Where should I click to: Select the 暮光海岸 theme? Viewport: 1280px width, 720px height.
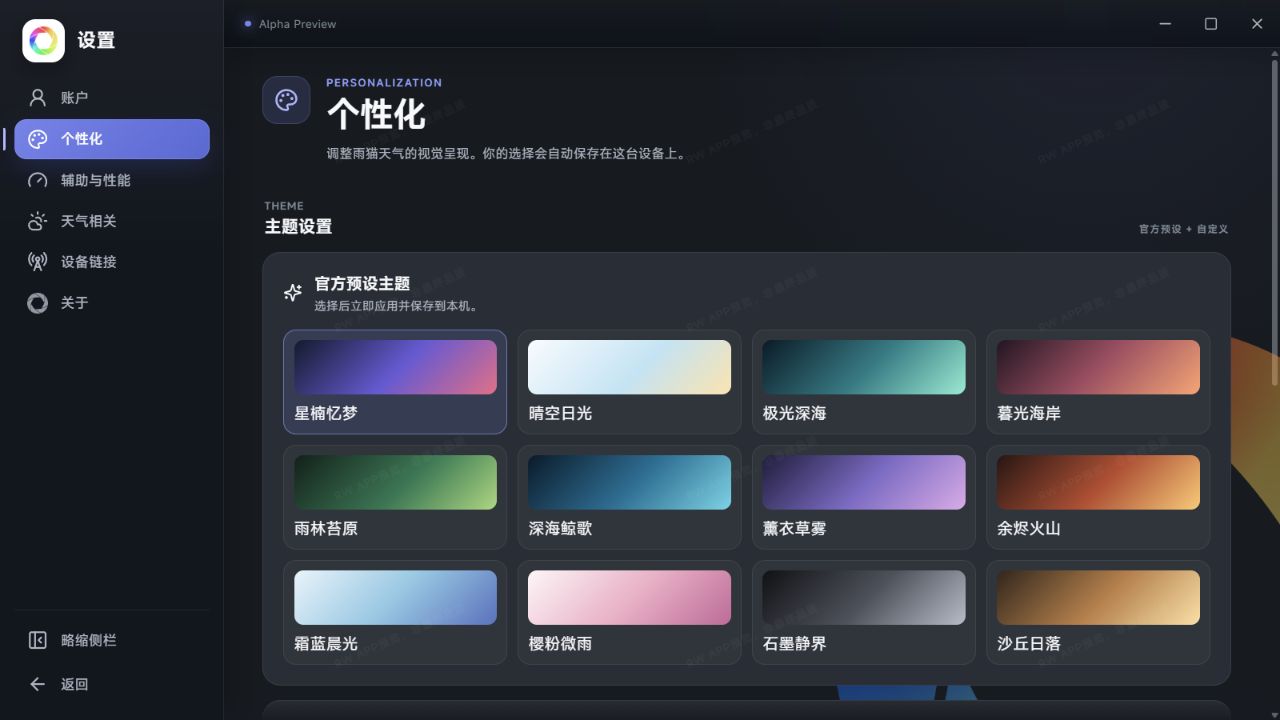tap(1098, 382)
